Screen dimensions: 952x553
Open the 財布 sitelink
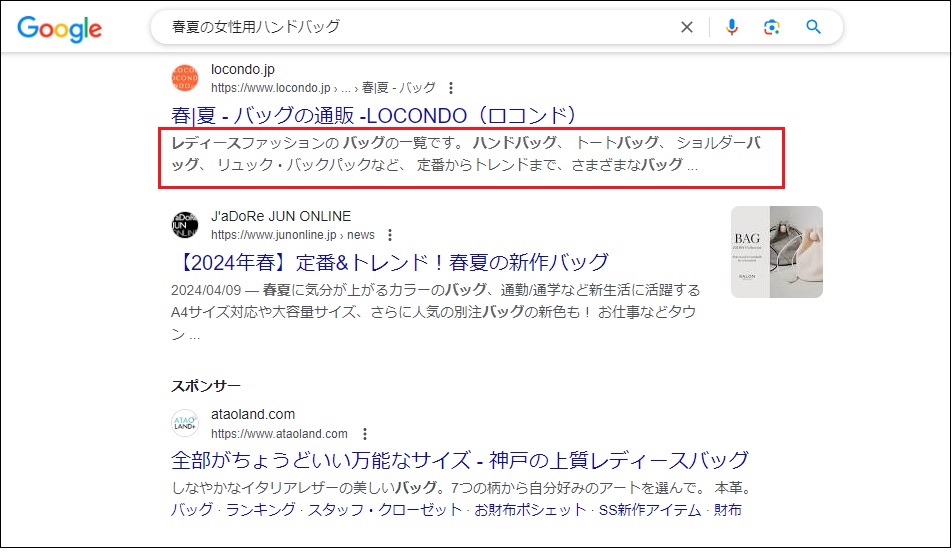coord(727,510)
